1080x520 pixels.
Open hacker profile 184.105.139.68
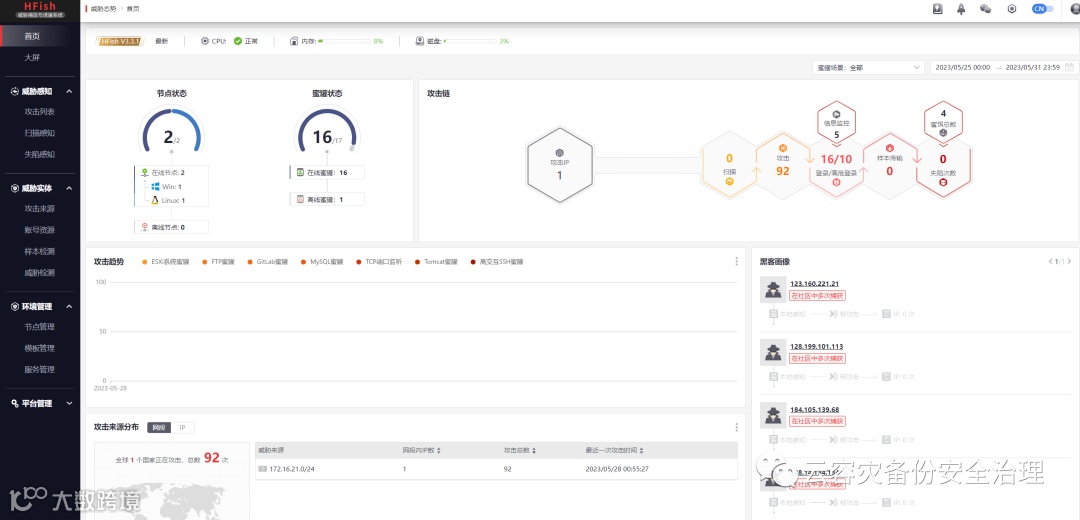click(x=814, y=409)
